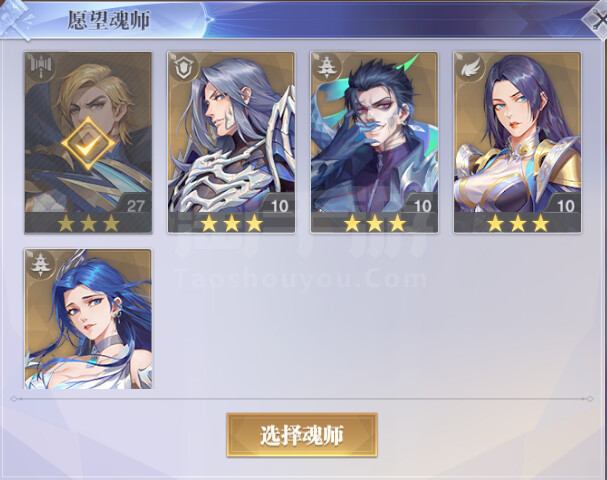Select the dark spiky-haired male character card

click(x=374, y=142)
